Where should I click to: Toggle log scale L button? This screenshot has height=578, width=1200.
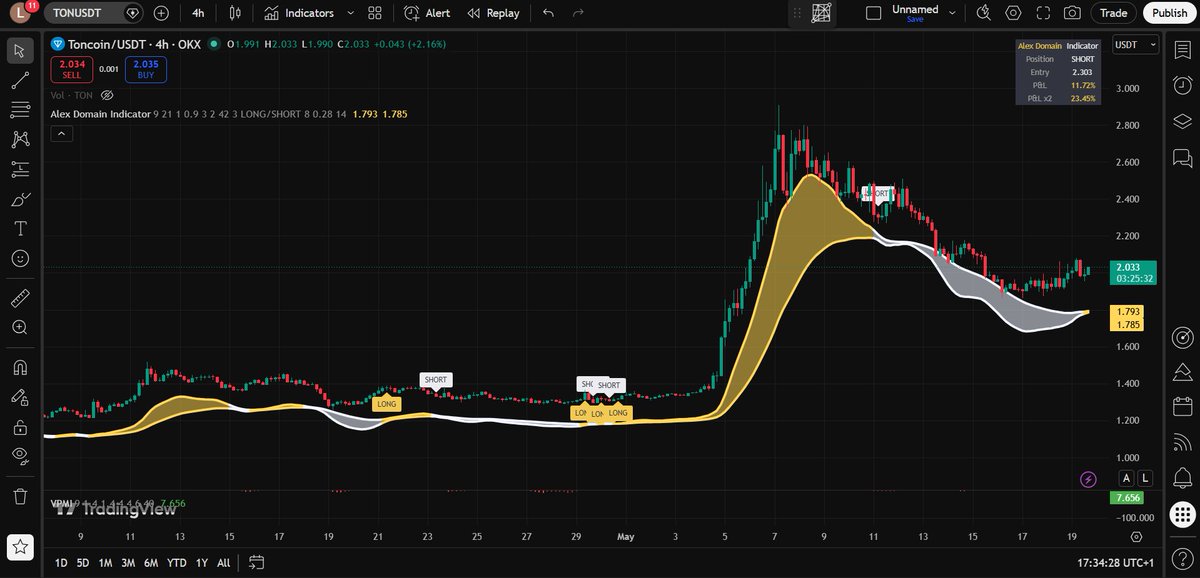point(1145,479)
